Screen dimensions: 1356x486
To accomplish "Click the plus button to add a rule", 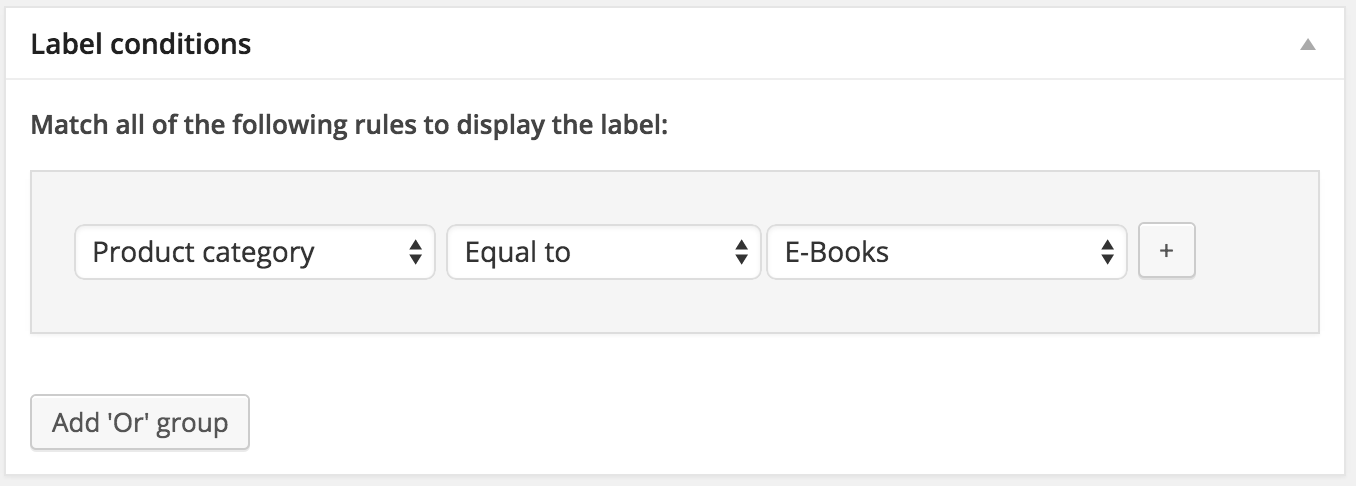I will pos(1166,252).
